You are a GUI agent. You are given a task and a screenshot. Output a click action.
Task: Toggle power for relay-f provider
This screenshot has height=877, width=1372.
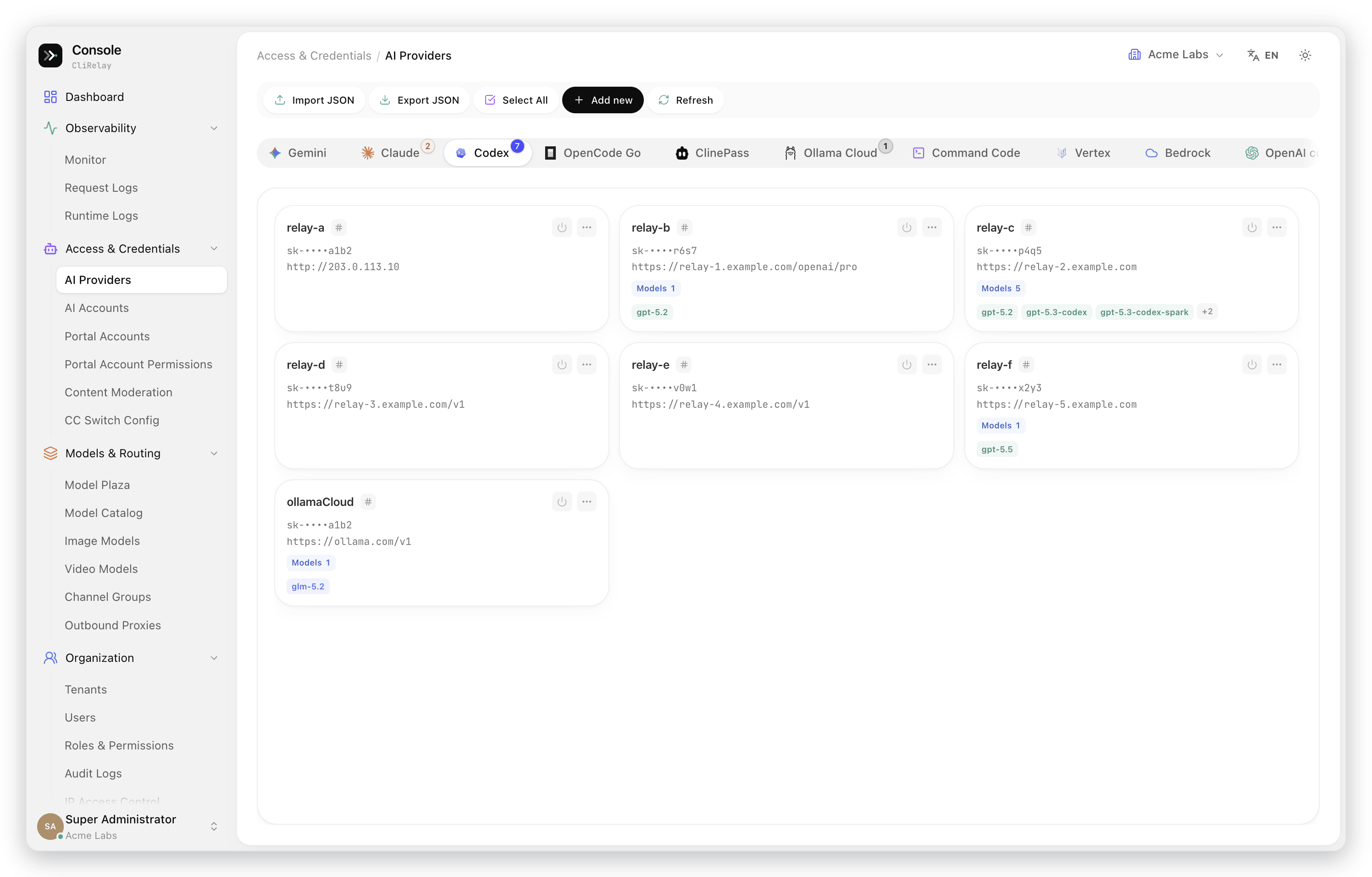1252,365
